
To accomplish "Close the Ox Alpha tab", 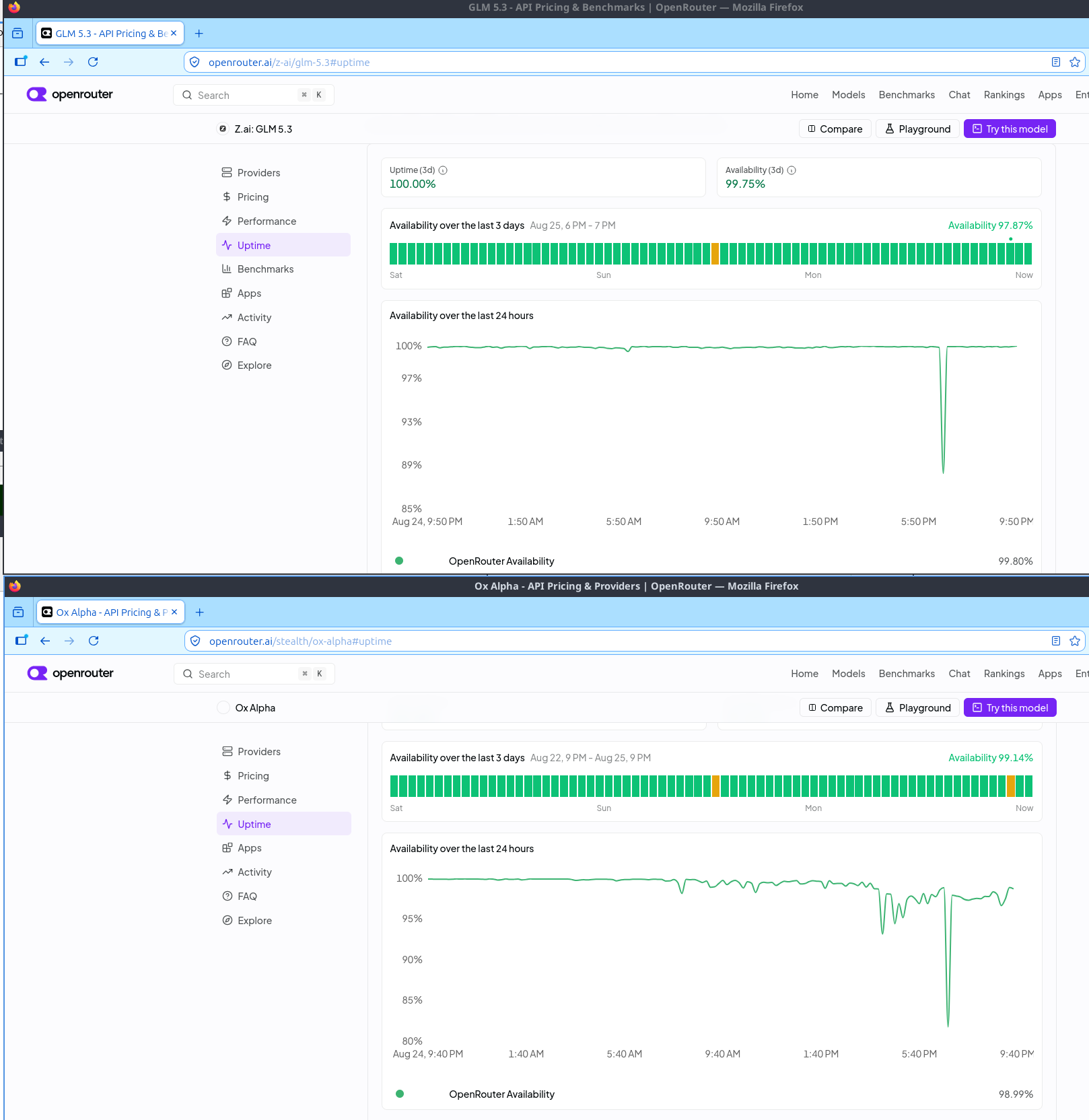I will (x=174, y=612).
